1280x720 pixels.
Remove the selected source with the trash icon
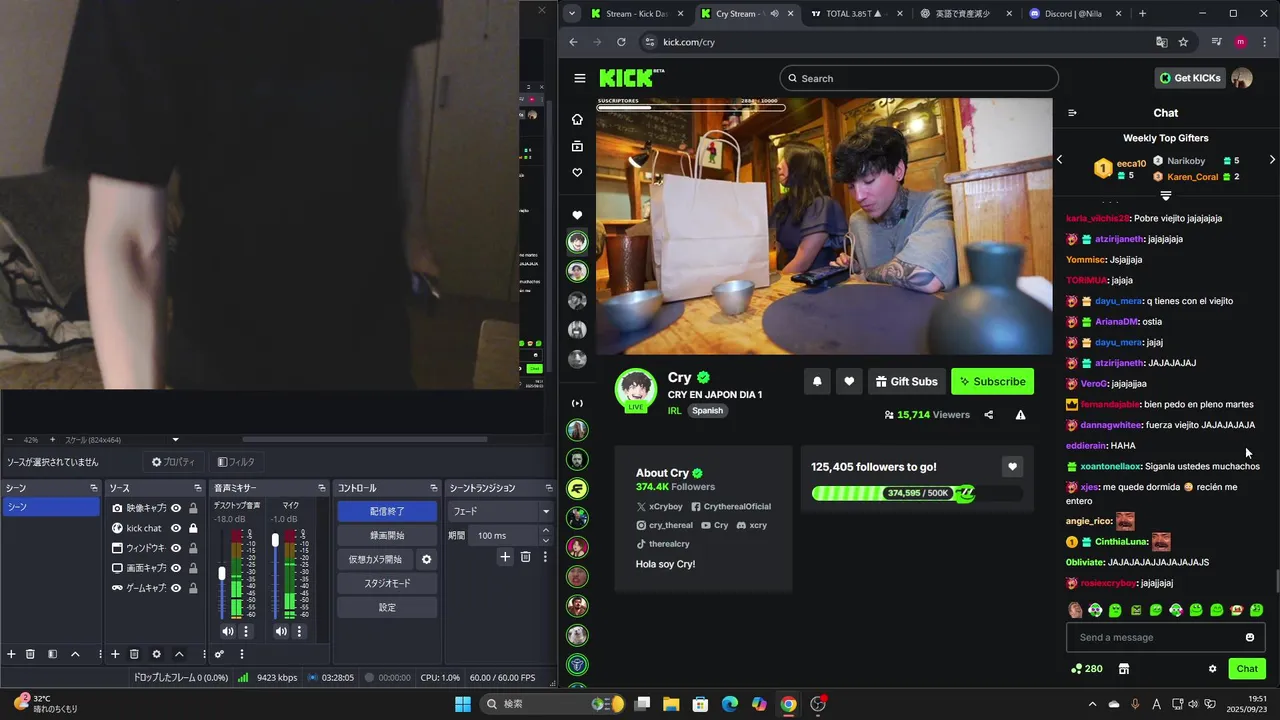[134, 654]
